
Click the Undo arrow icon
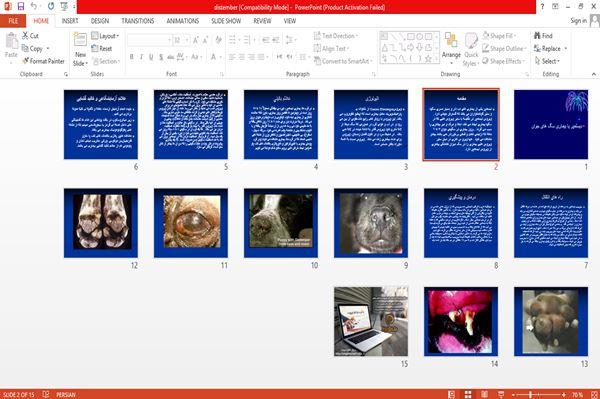click(x=34, y=7)
